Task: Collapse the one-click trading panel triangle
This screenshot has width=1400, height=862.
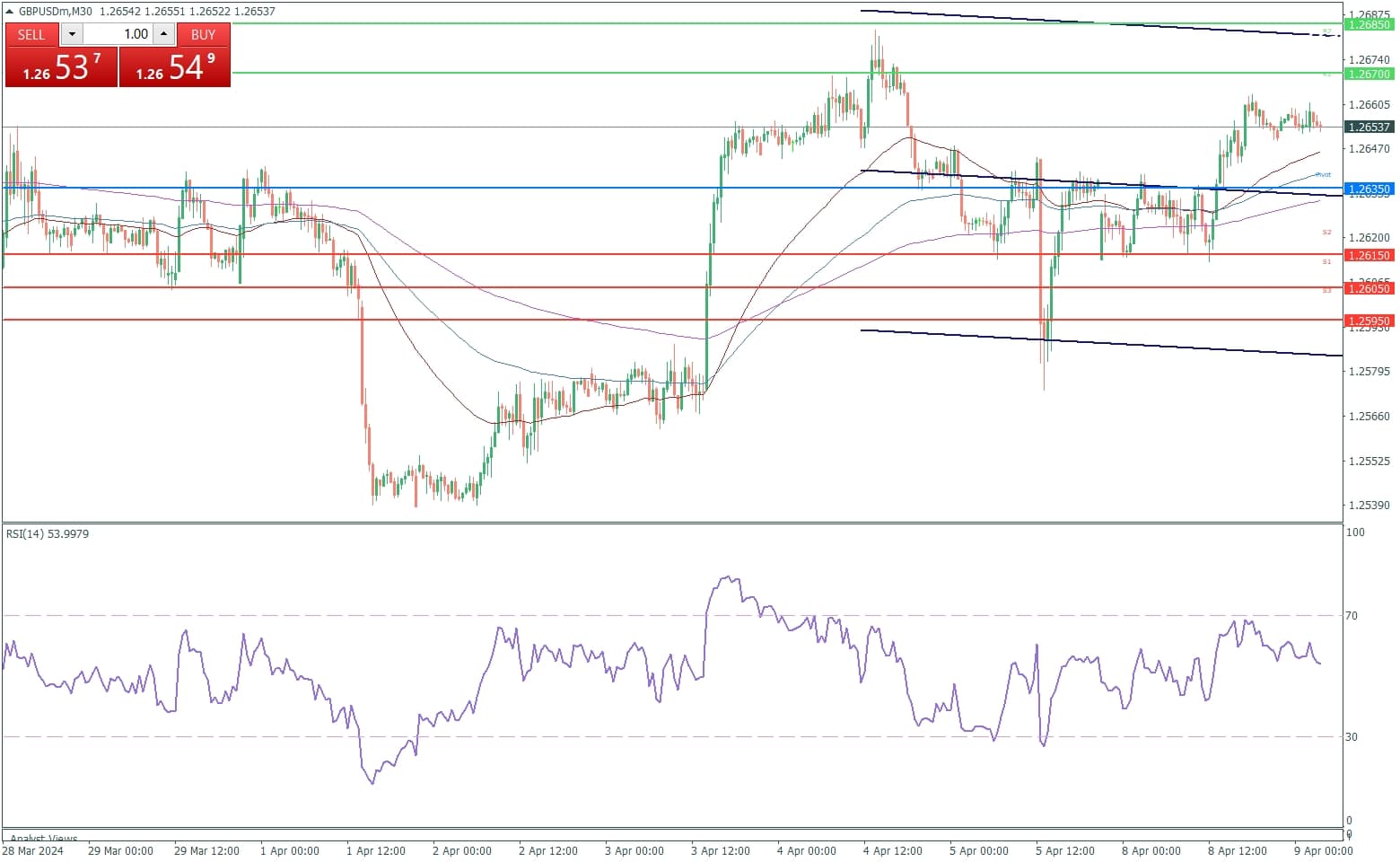Action: pyautogui.click(x=10, y=12)
